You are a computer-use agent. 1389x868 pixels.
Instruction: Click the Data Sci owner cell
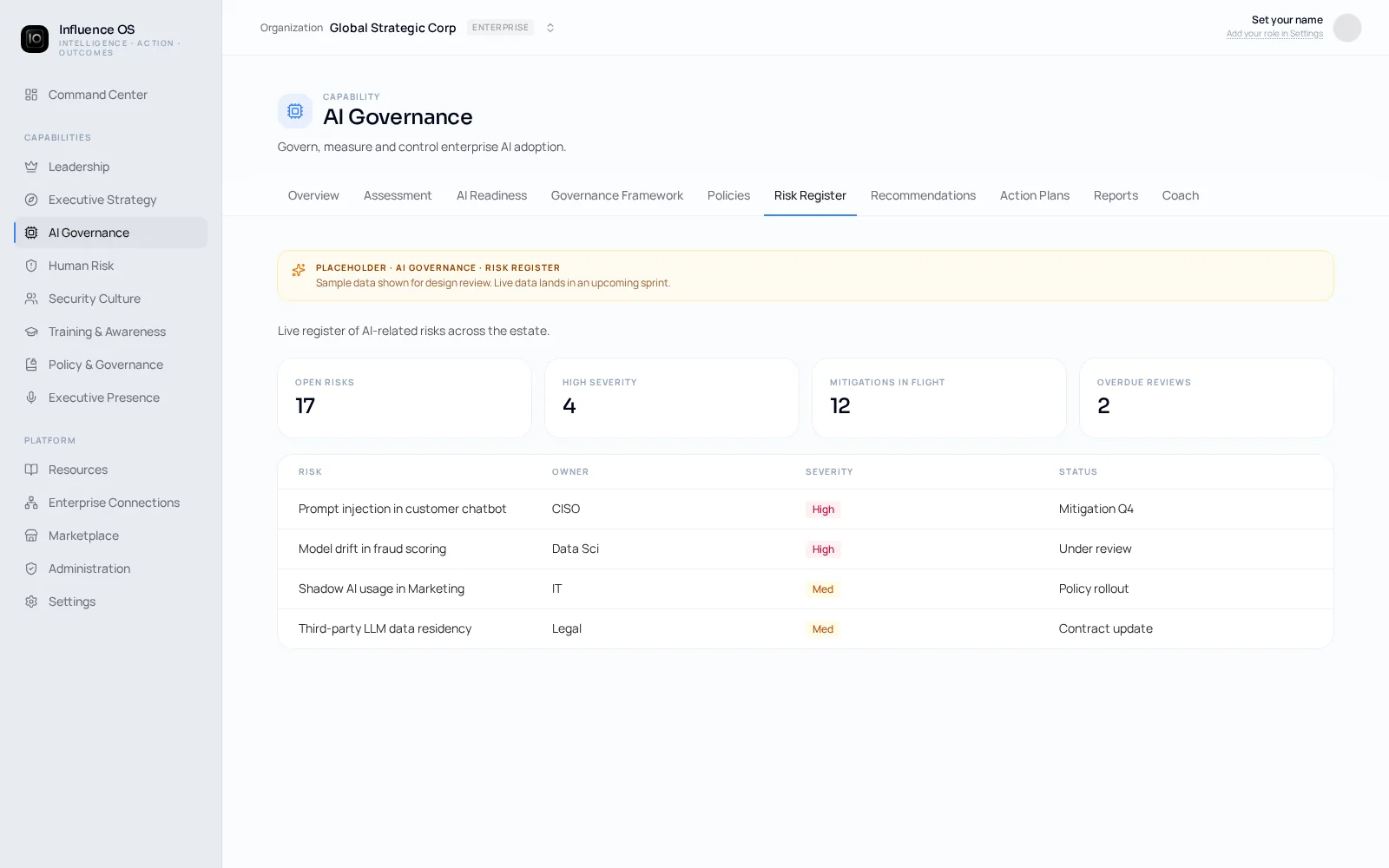coord(576,549)
